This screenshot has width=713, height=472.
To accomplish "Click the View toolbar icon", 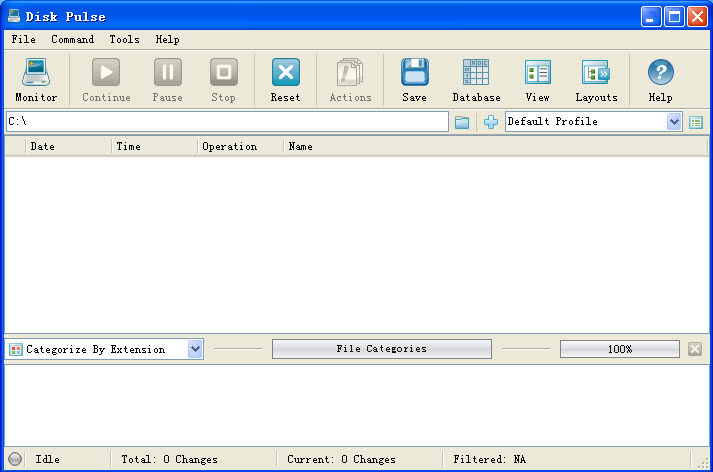I will pyautogui.click(x=537, y=80).
